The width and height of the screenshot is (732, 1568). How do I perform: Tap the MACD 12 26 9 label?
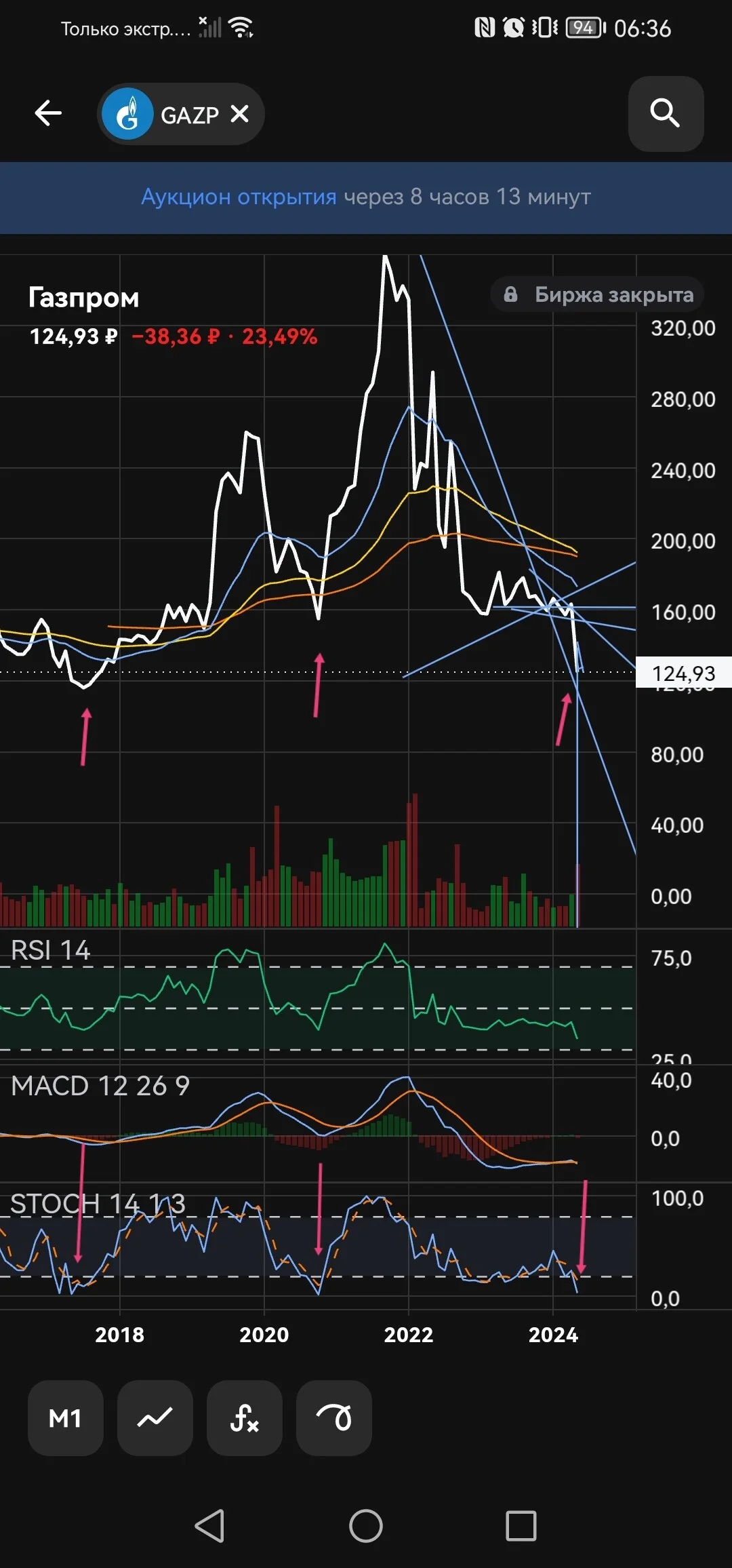click(x=100, y=1086)
